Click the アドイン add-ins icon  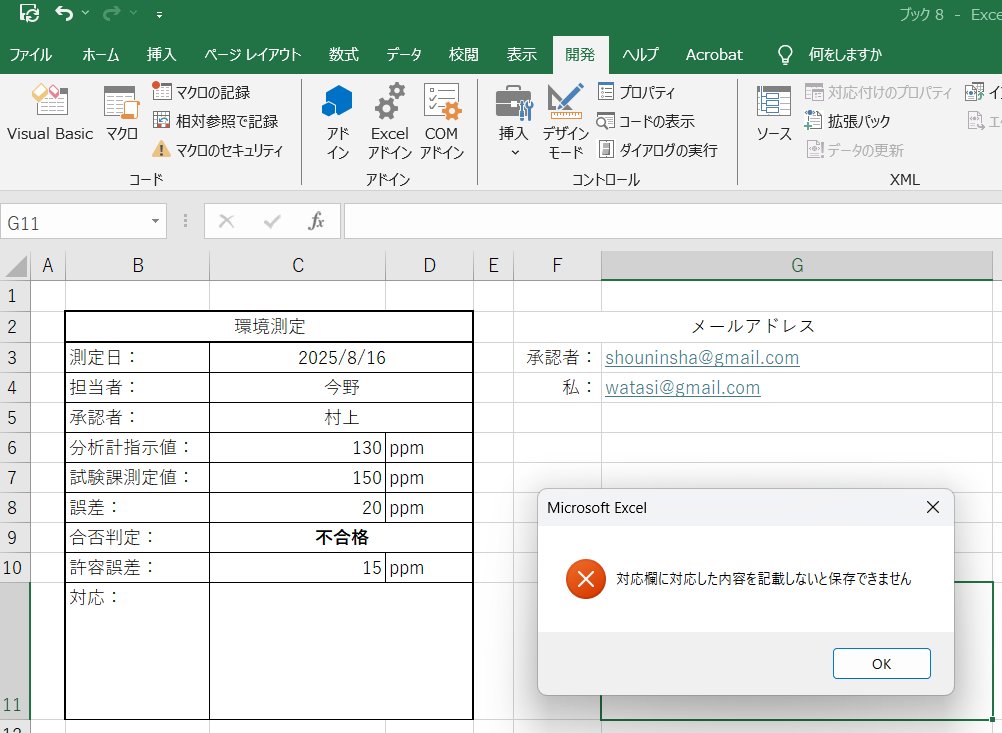(337, 121)
